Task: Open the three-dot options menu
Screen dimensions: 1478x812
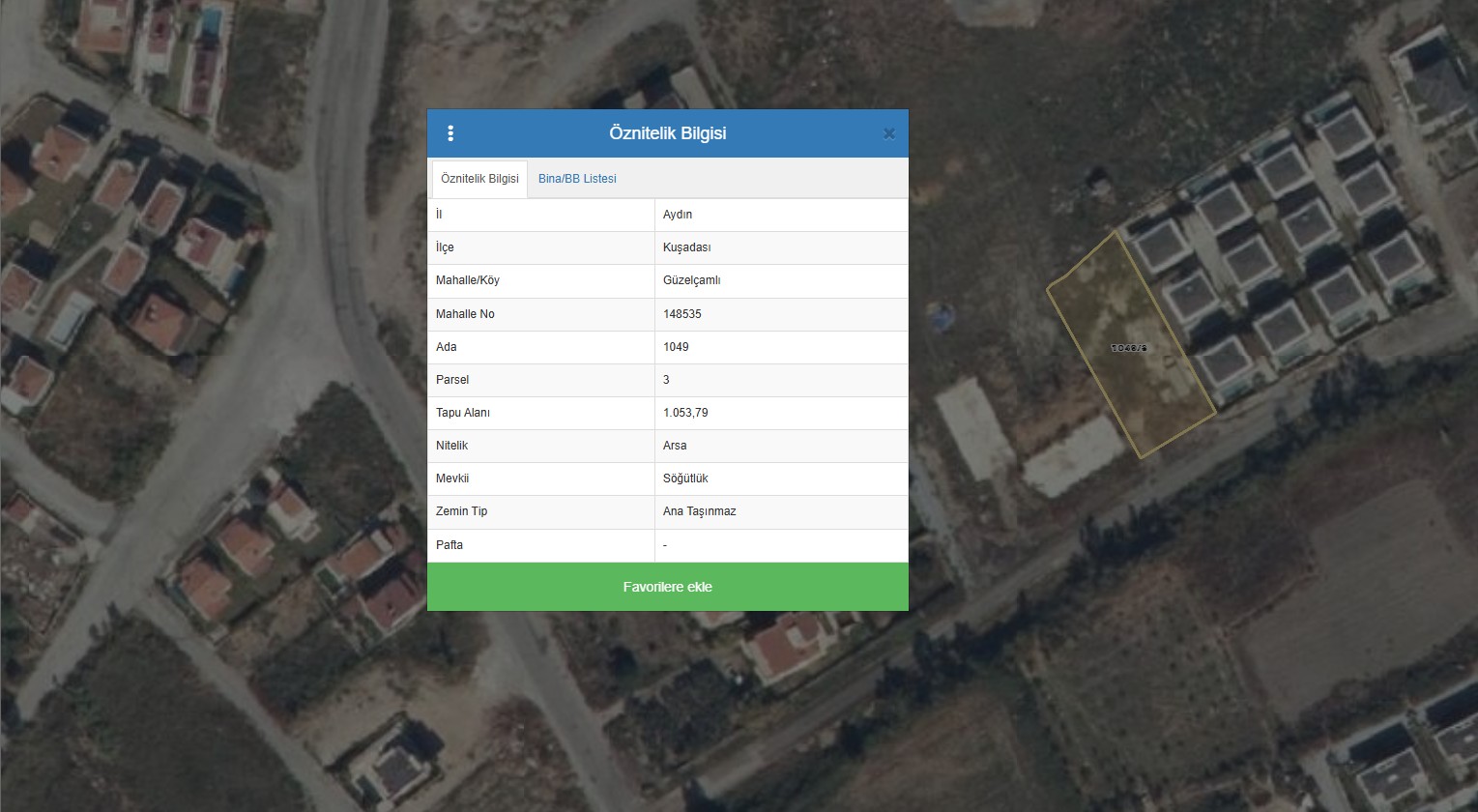Action: click(450, 132)
